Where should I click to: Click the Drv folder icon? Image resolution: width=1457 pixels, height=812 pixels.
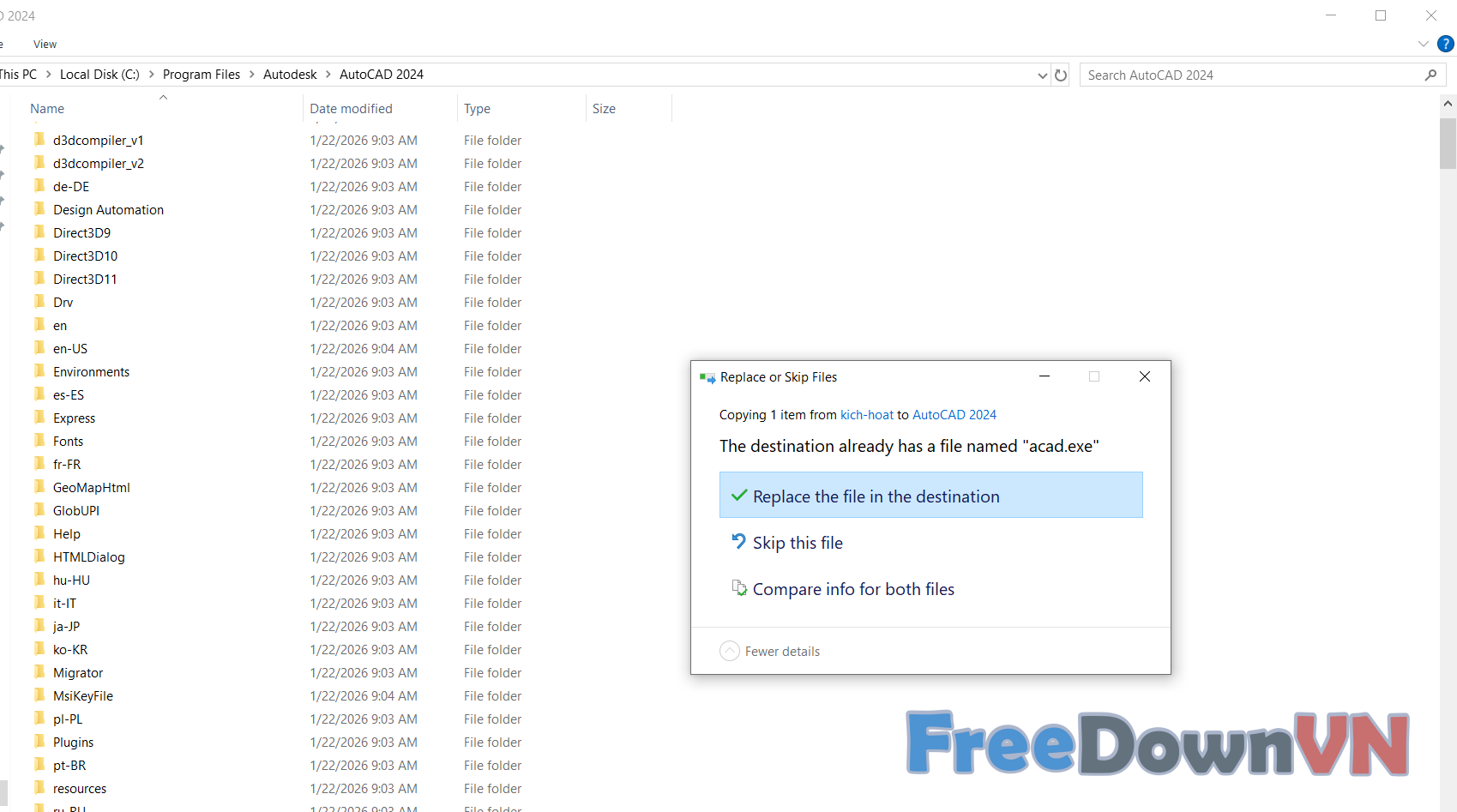click(x=39, y=302)
